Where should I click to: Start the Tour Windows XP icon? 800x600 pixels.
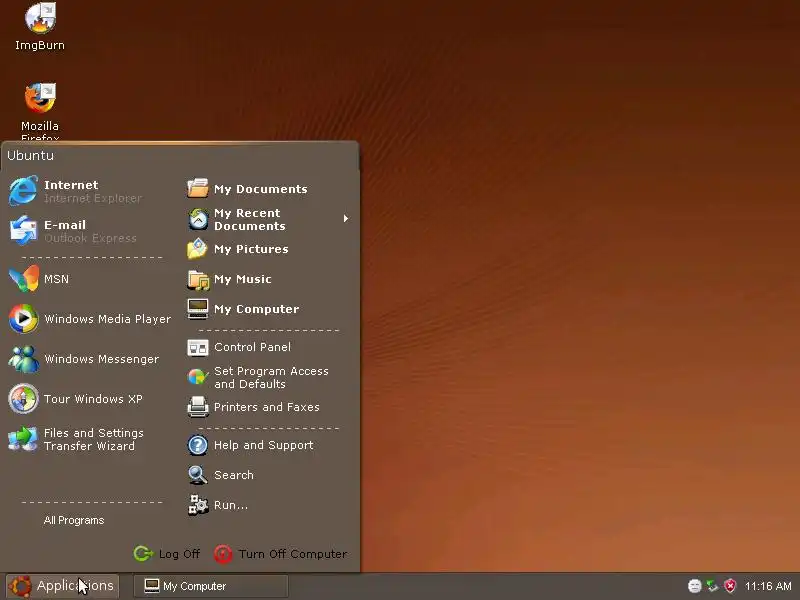tap(23, 398)
